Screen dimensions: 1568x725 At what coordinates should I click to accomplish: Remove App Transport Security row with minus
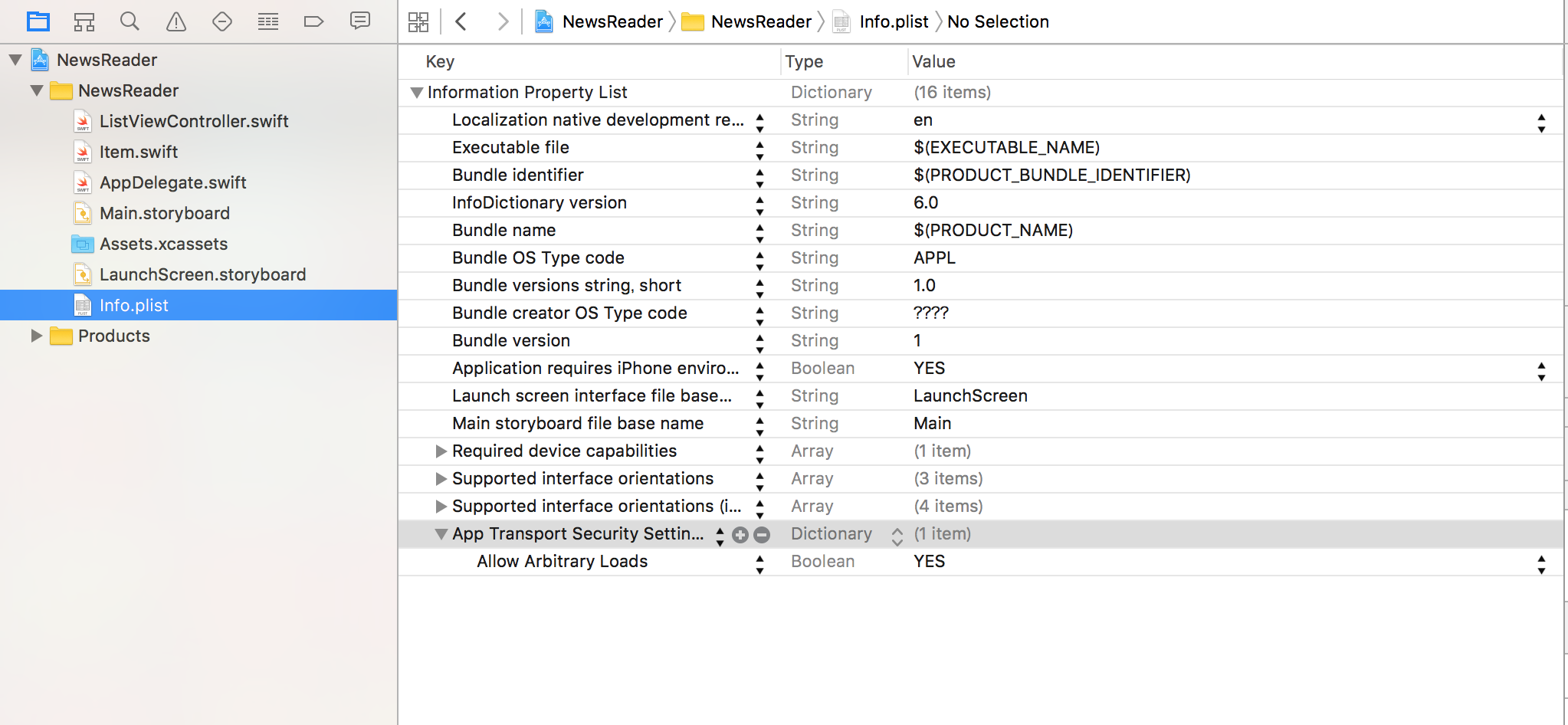tap(762, 535)
